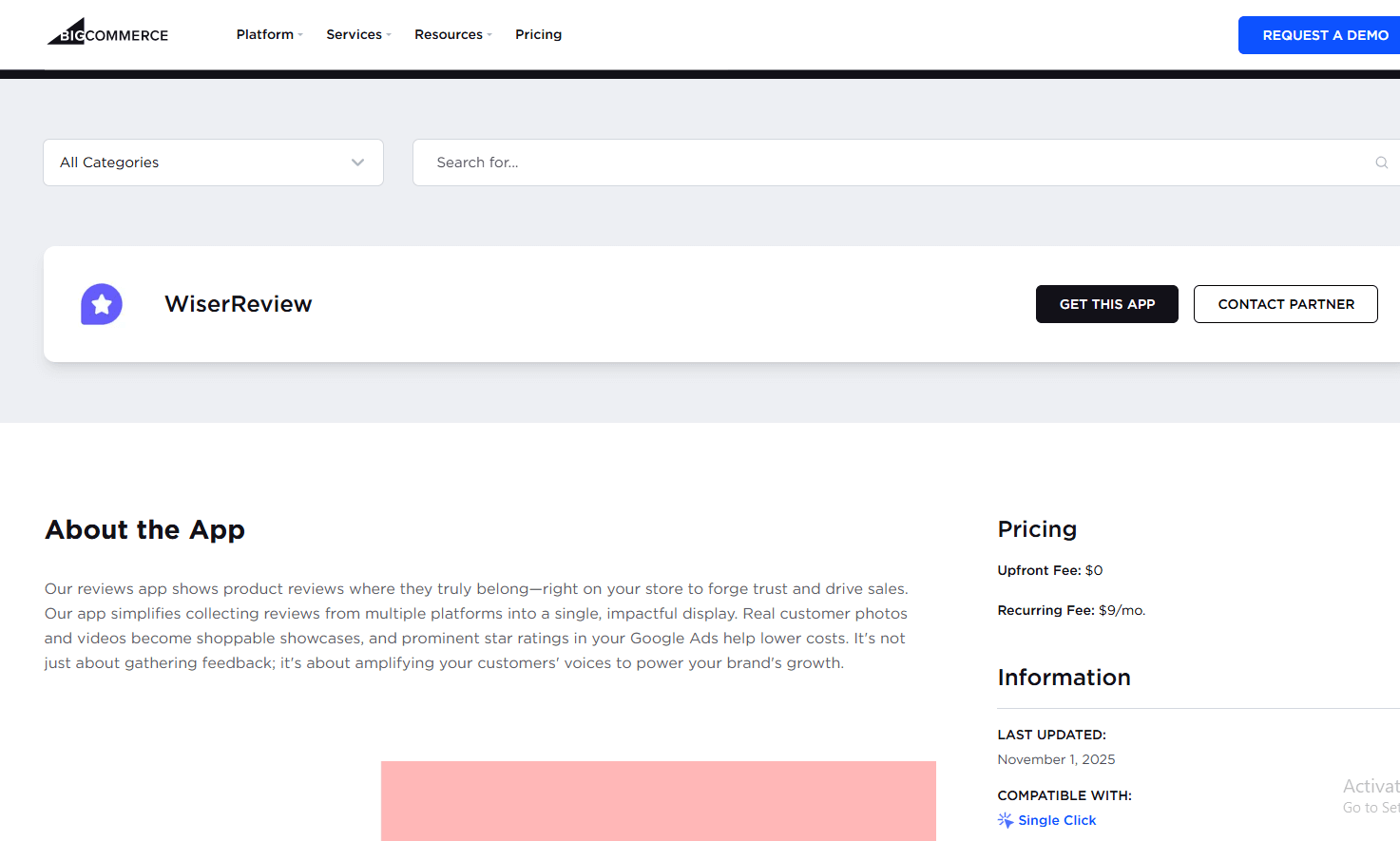Click the BigCommerce logo
The width and height of the screenshot is (1400, 841).
click(x=106, y=31)
